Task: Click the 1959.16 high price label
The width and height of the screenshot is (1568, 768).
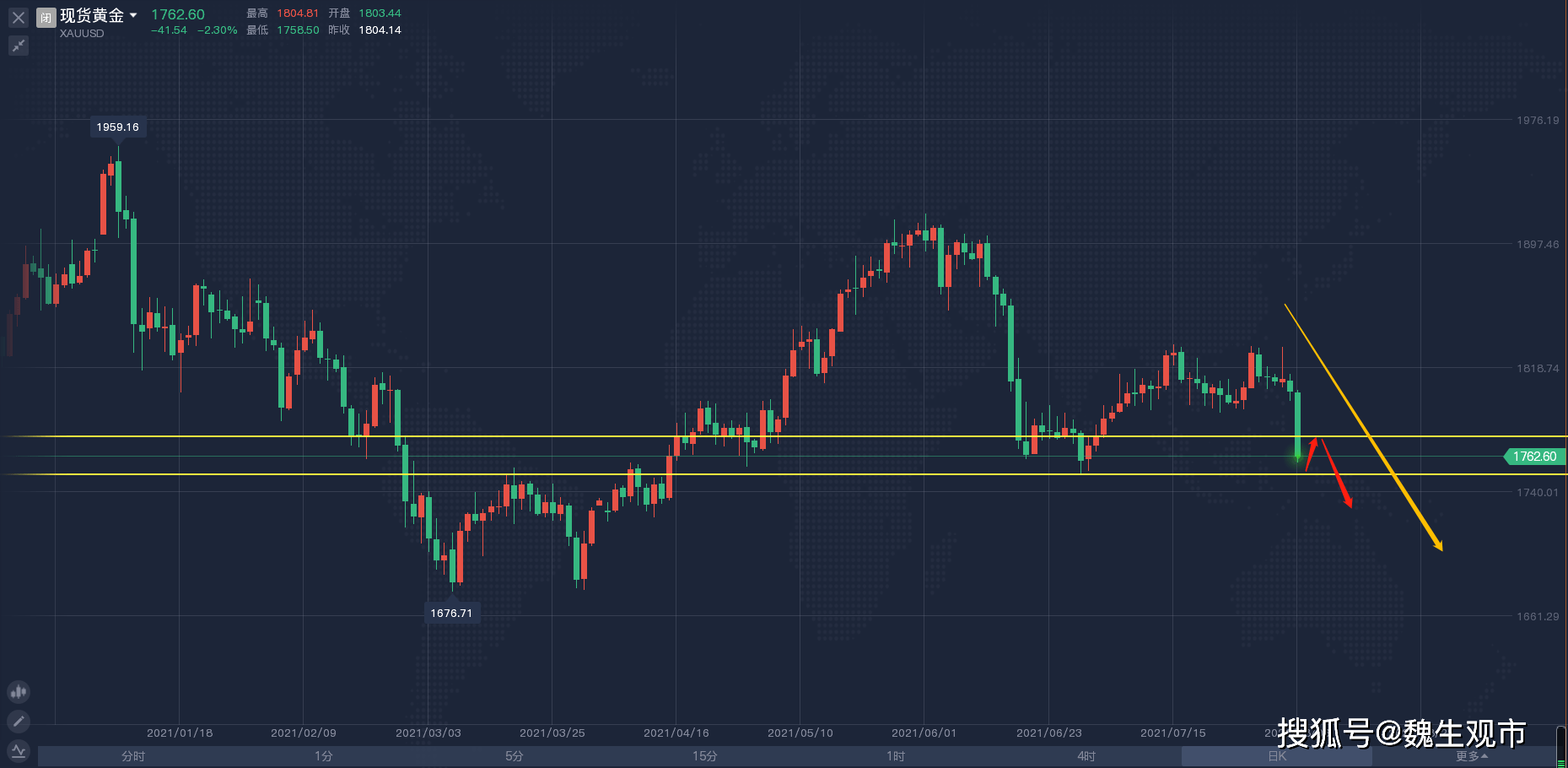Action: (117, 127)
